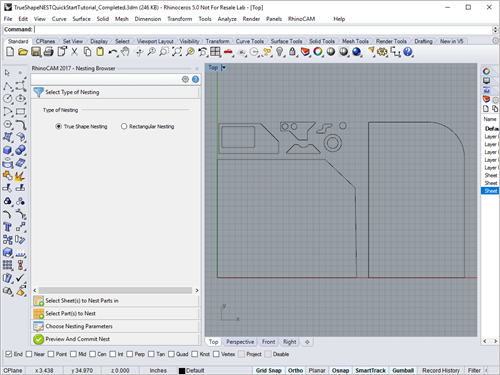Toggle Grid Snap in status bar
This screenshot has height=375, width=500.
coord(269,370)
